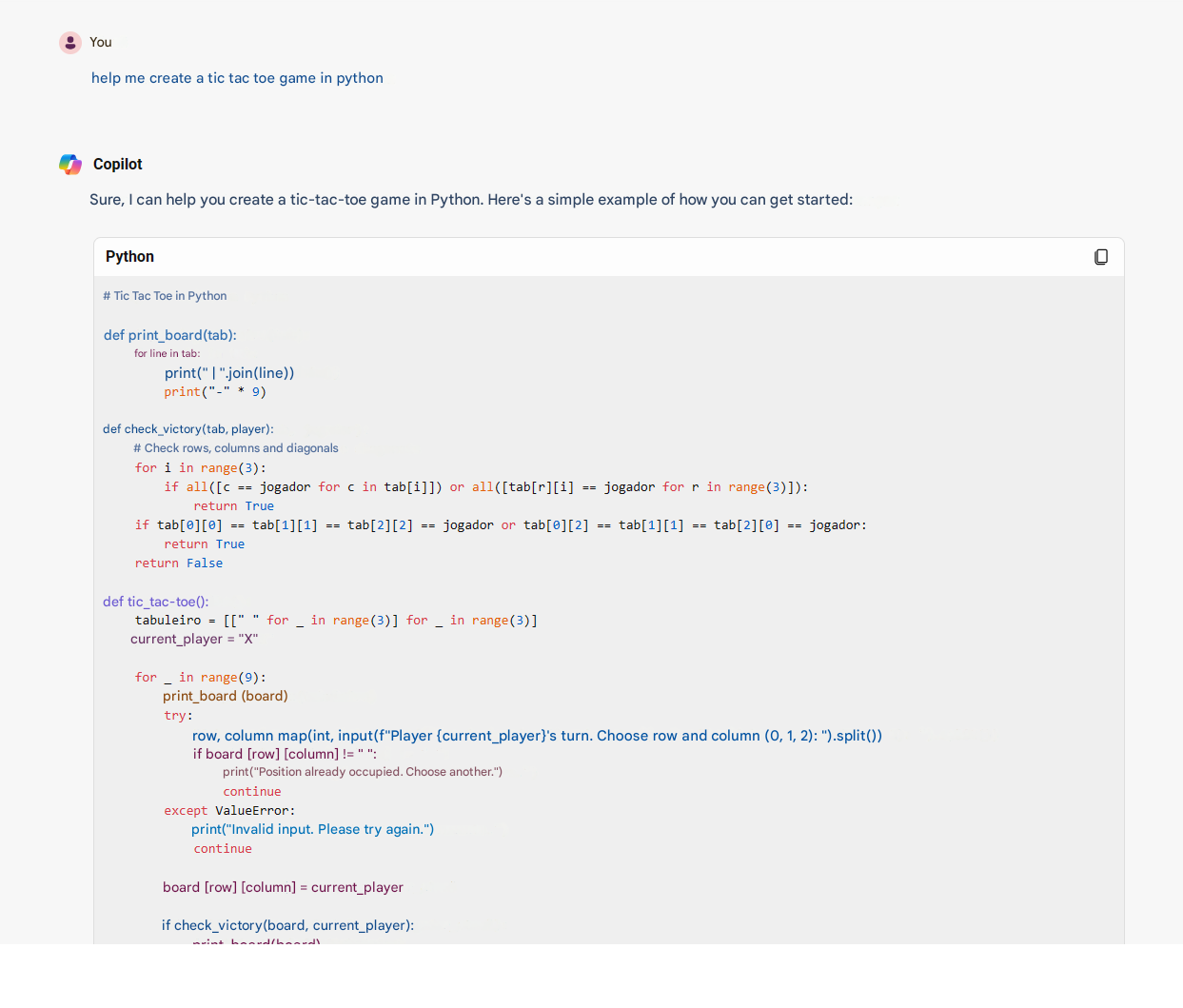Click the "row, column map(int, input" line

click(x=537, y=736)
